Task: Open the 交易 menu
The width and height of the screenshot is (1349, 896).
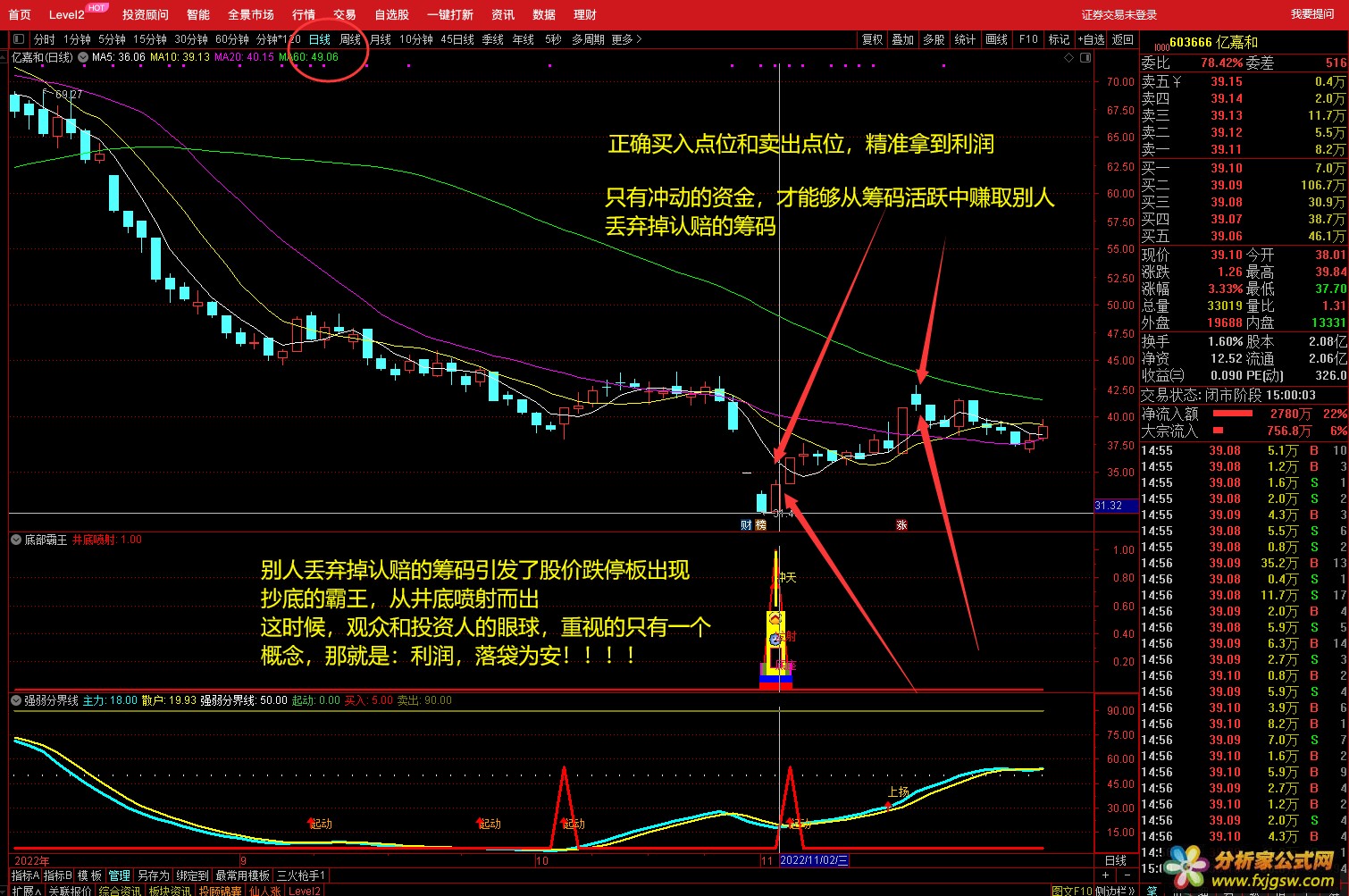Action: pos(345,14)
